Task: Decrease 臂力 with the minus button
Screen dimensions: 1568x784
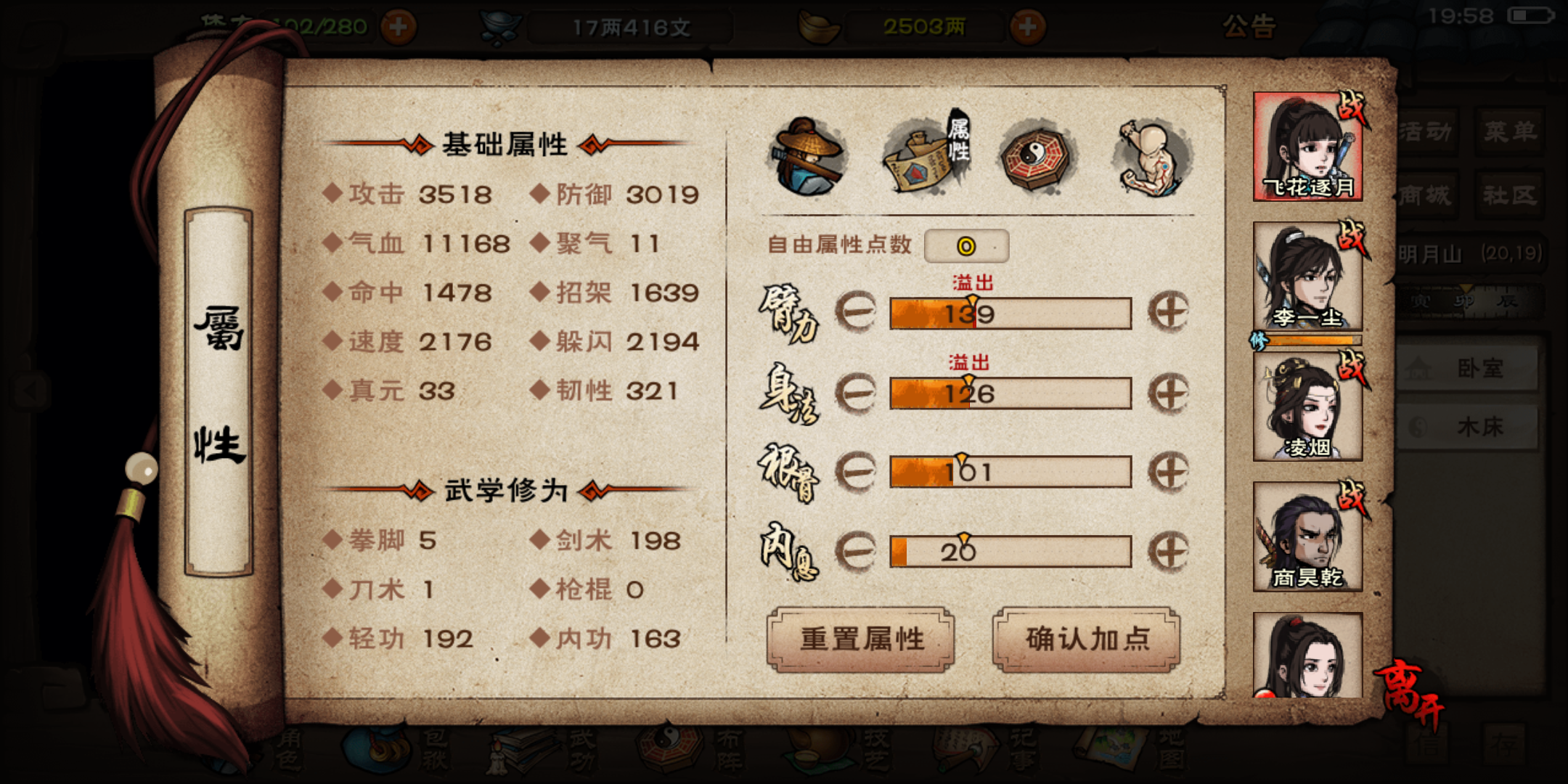Action: click(x=857, y=312)
